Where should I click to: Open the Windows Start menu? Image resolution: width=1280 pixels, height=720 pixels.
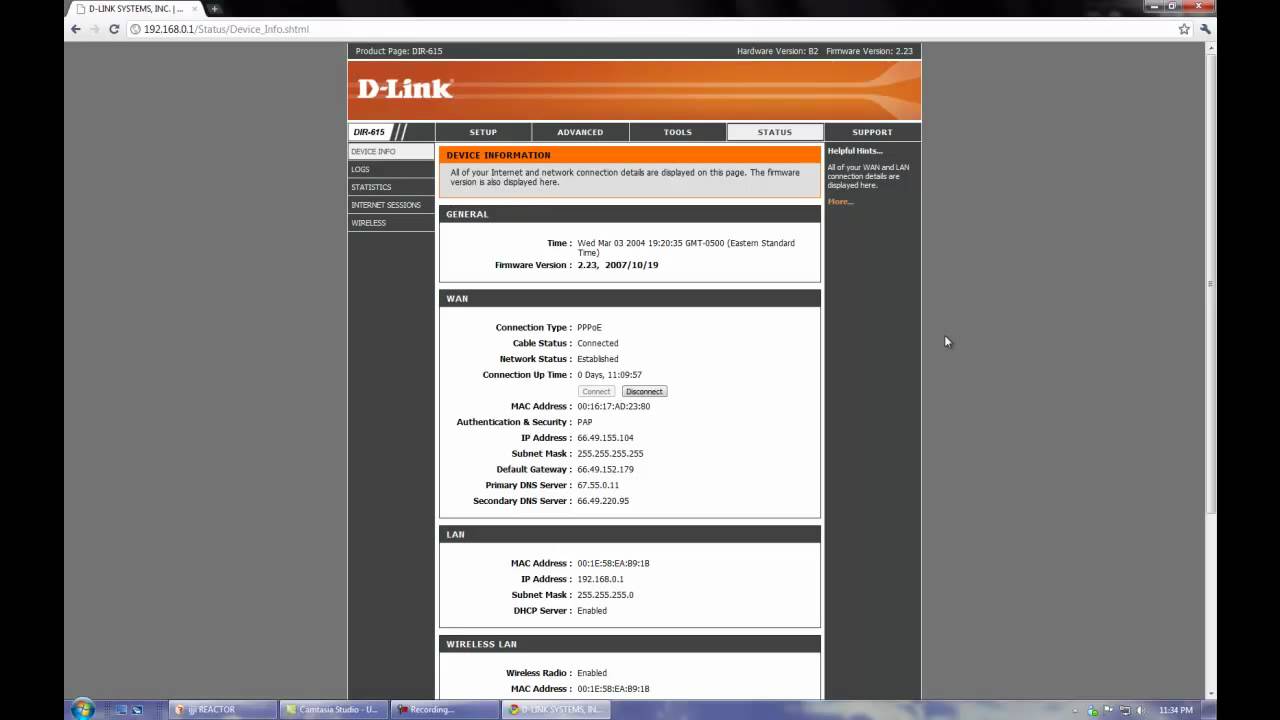click(82, 709)
